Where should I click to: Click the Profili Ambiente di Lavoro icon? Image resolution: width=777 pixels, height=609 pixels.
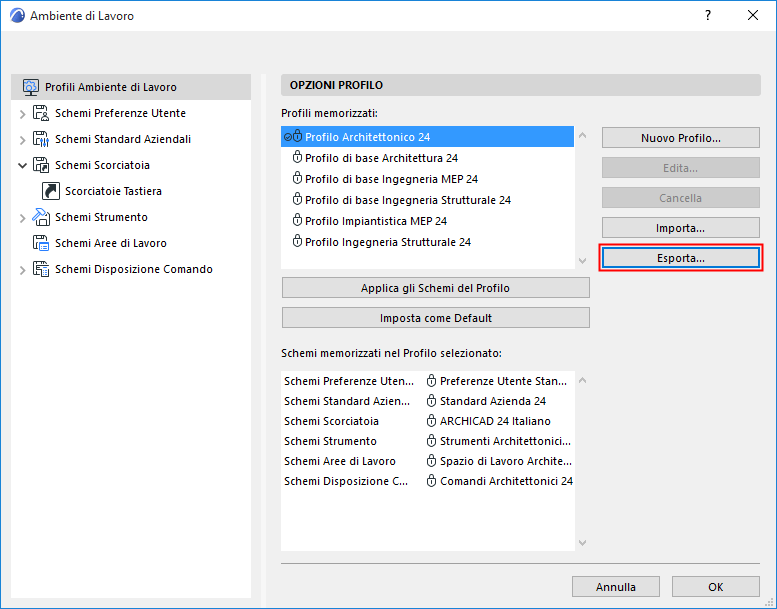30,87
